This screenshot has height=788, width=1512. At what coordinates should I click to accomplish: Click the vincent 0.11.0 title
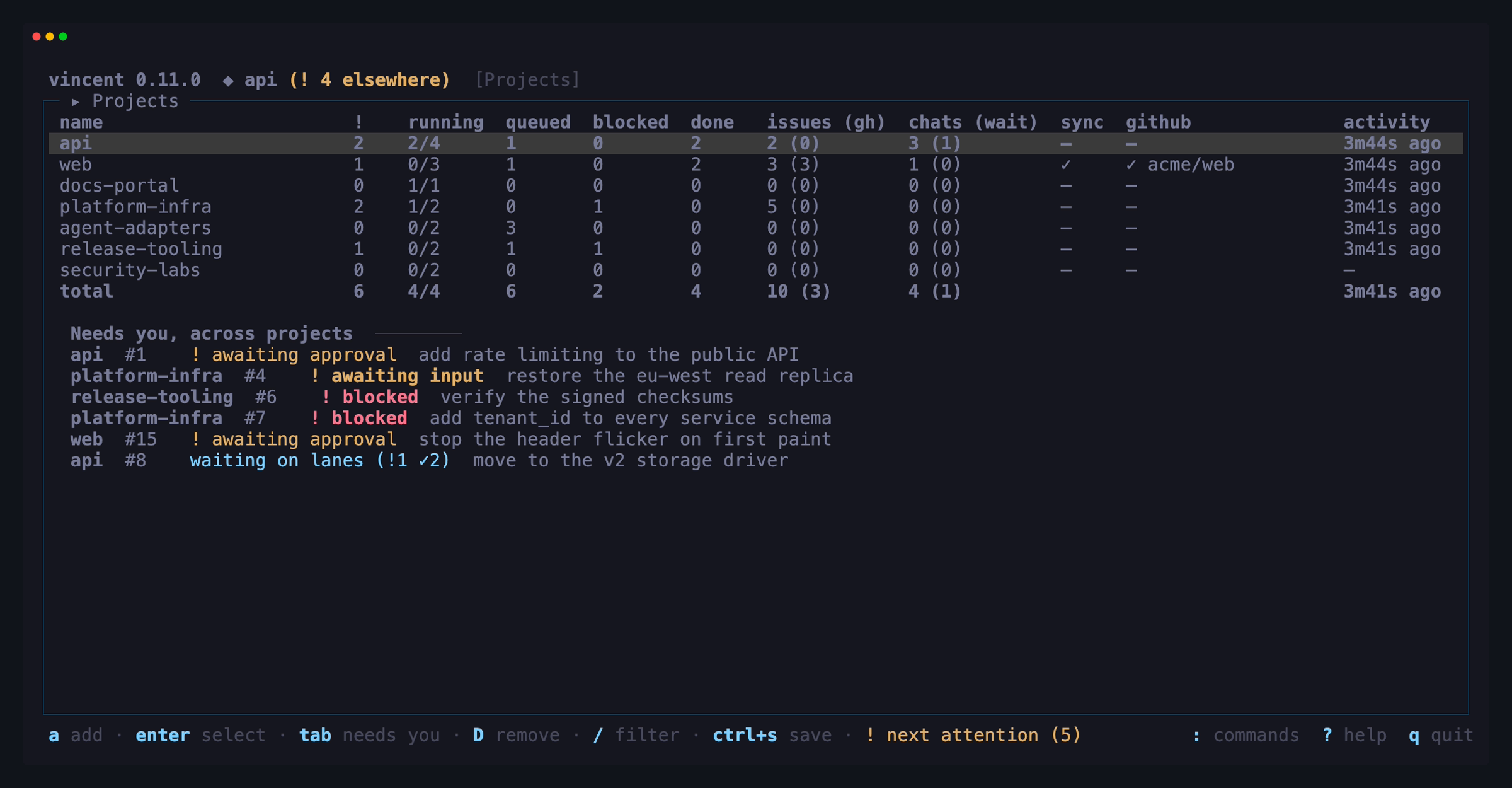pos(125,80)
